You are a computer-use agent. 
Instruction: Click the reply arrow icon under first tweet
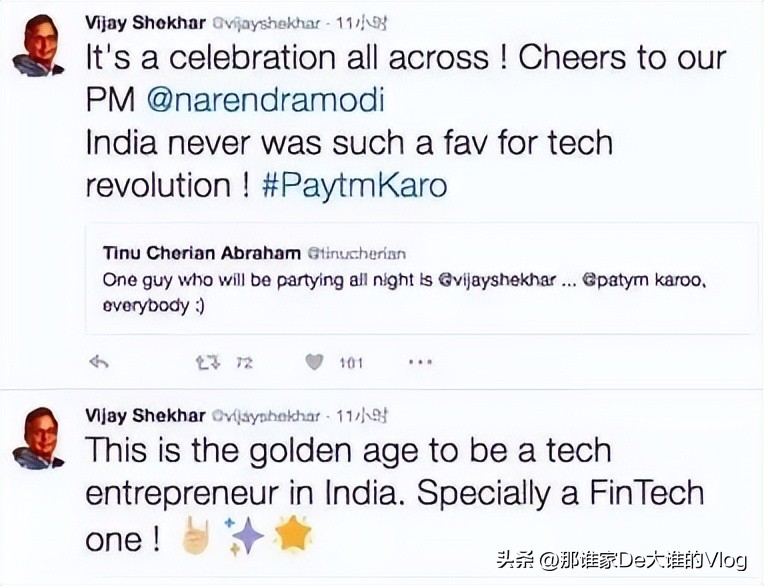click(98, 362)
